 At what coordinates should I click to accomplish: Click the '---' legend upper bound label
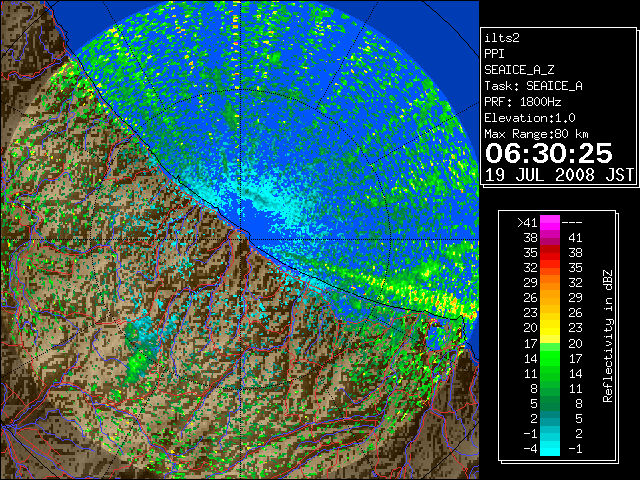tap(572, 223)
